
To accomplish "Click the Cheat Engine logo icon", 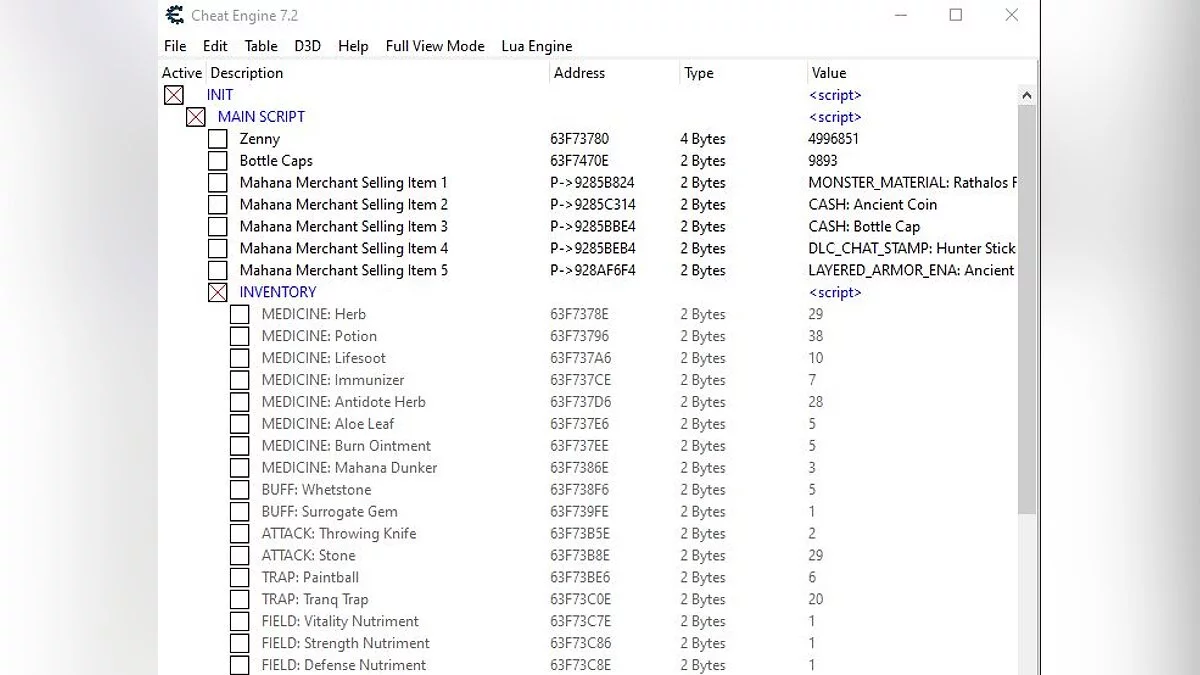I will (x=175, y=15).
